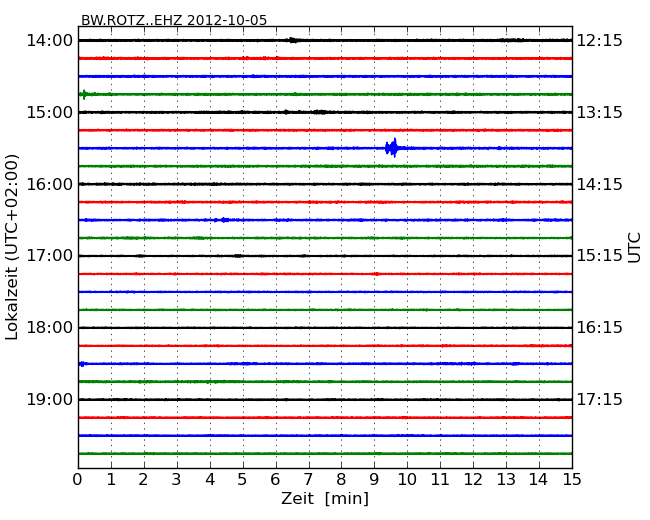The height and width of the screenshot is (520, 650).
Task: Click the vertical UTC axis label on right
Action: 634,248
